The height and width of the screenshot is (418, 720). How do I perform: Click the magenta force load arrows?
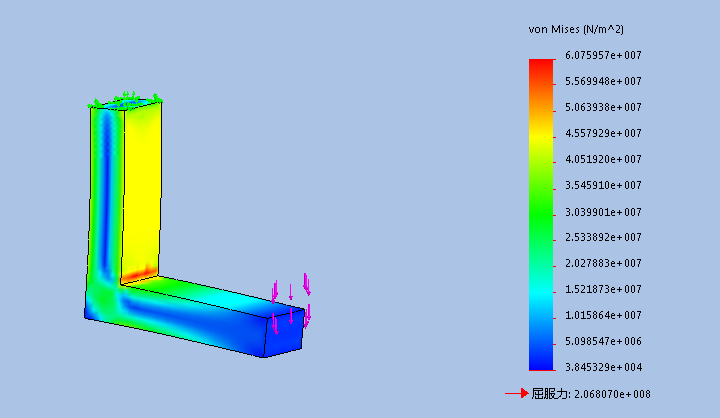coord(291,303)
